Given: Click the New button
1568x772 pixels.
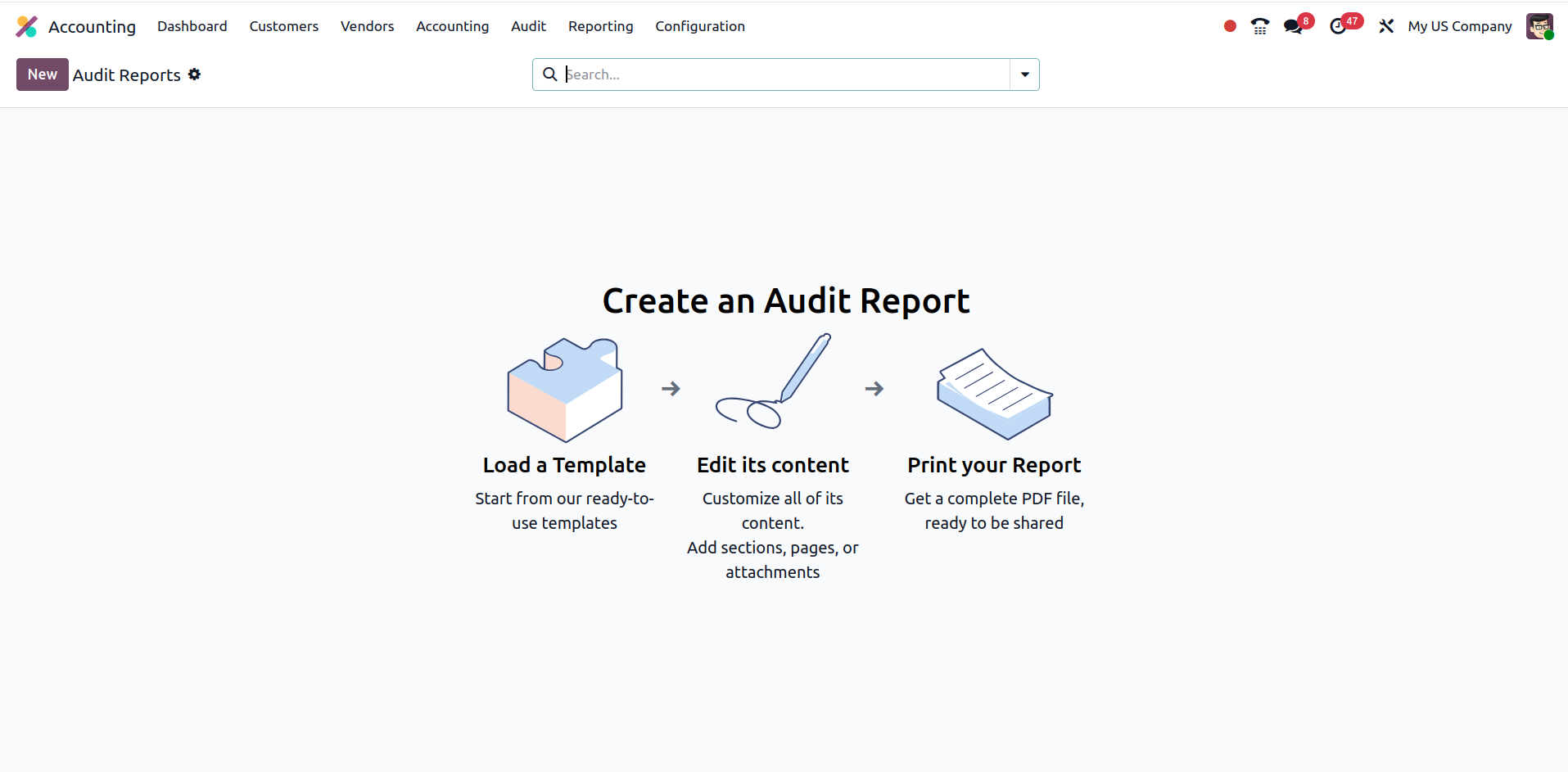Looking at the screenshot, I should 42,74.
